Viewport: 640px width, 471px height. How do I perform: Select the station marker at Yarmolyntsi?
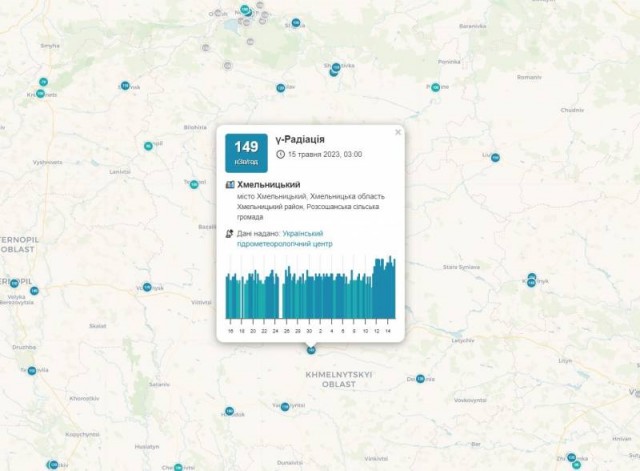coord(285,406)
